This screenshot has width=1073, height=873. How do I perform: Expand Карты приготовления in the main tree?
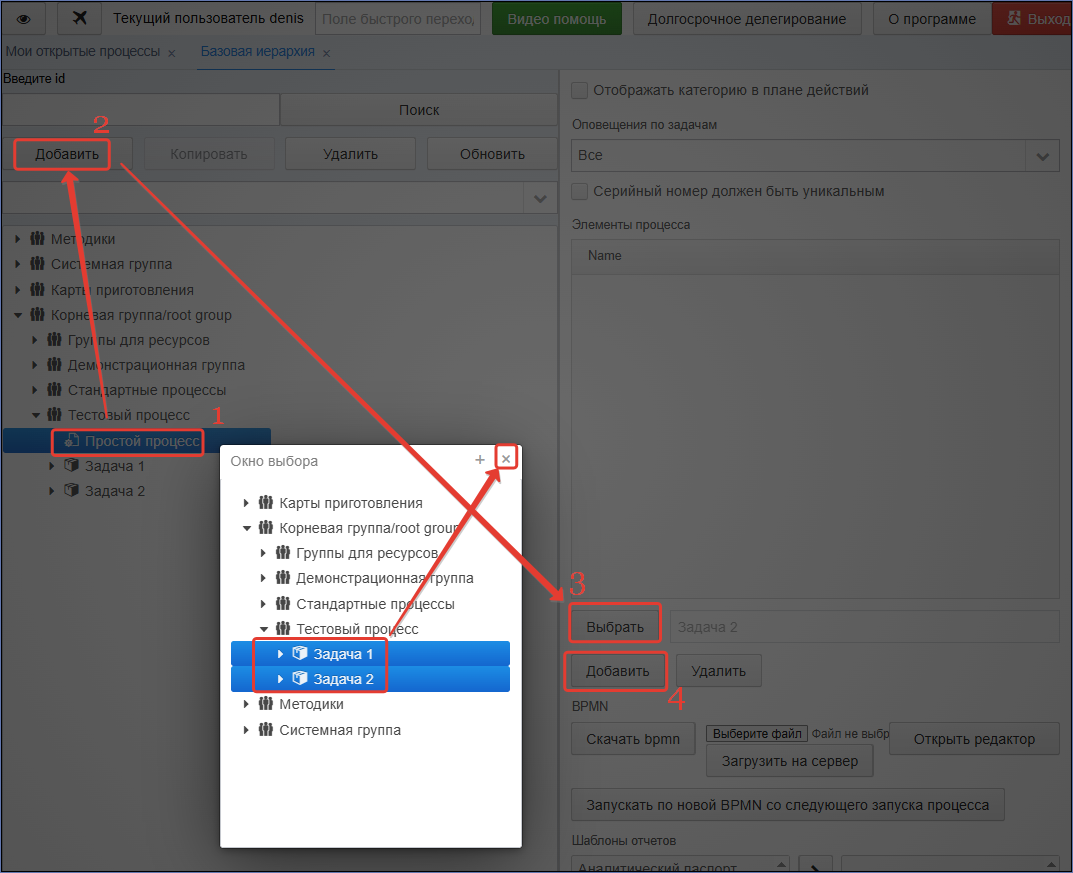coord(18,290)
